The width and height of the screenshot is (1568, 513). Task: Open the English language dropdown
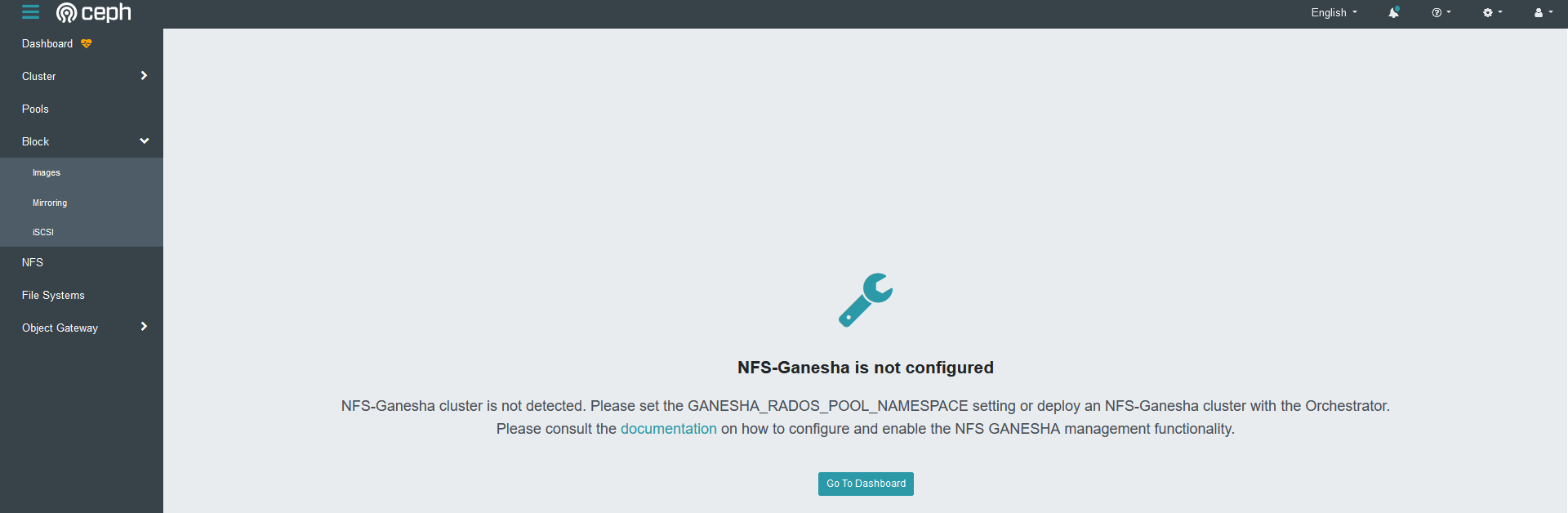(x=1334, y=12)
